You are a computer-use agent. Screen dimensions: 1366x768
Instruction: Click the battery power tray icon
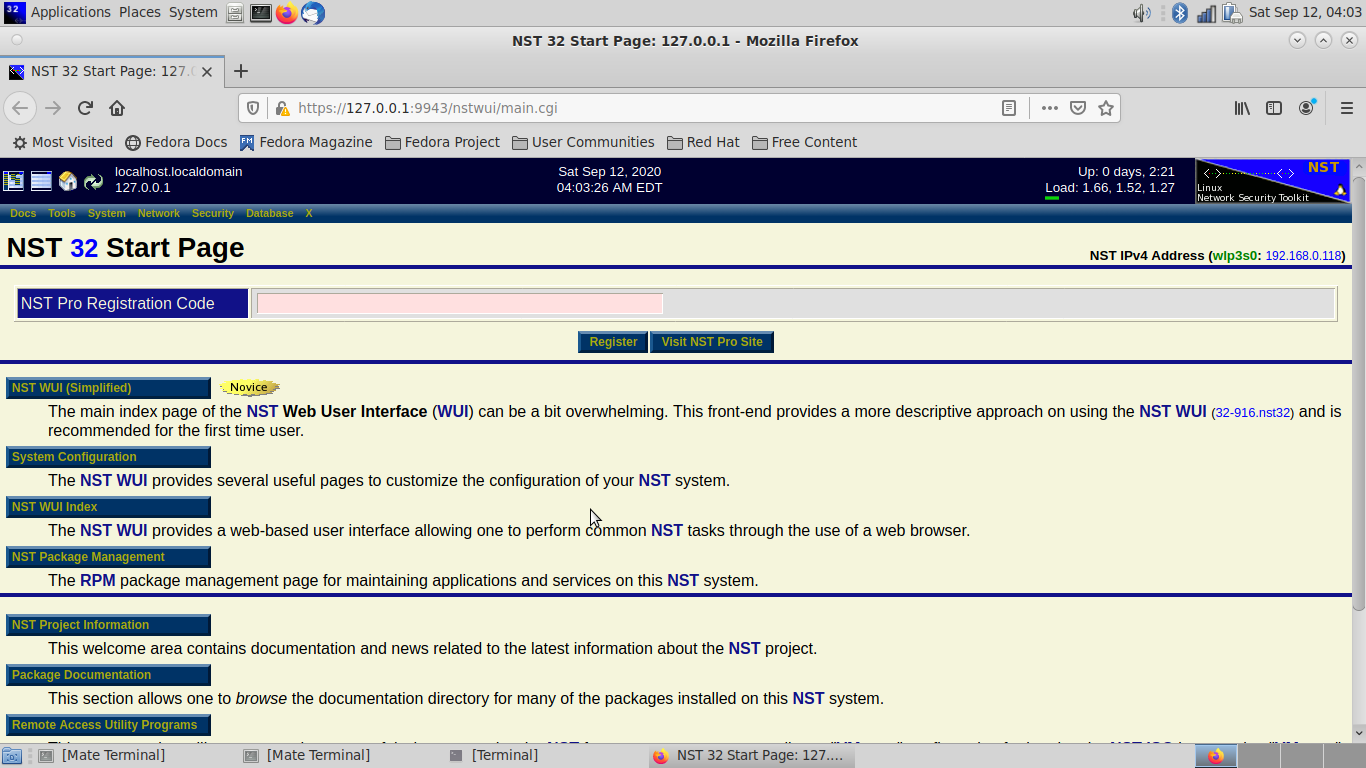tap(1232, 13)
